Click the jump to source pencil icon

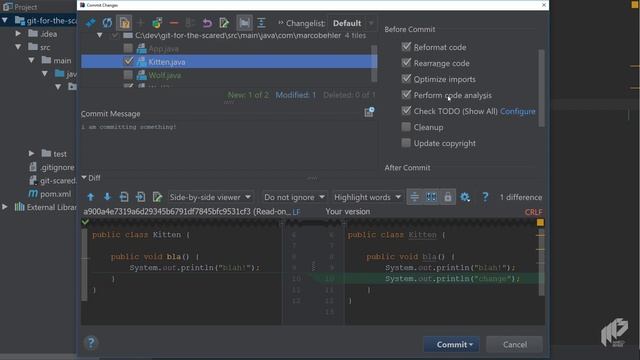pos(224,23)
